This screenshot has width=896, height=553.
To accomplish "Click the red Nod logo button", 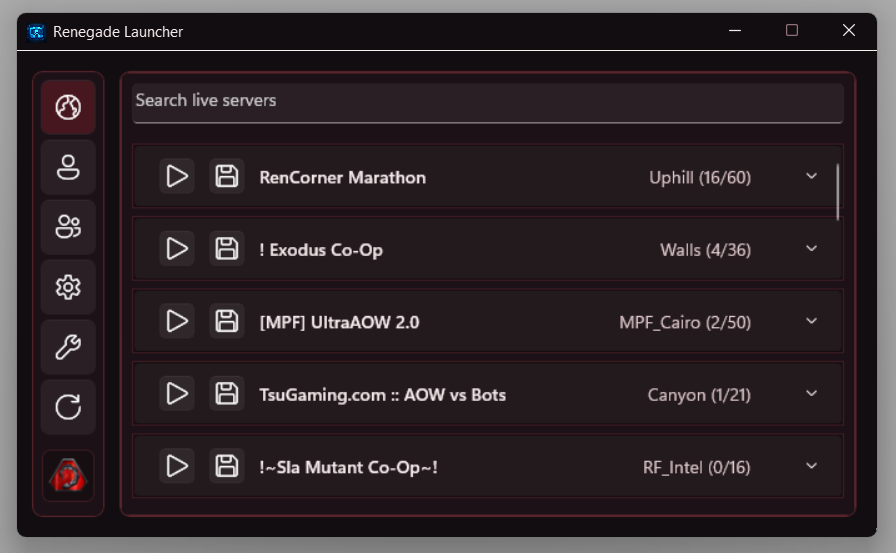I will (x=68, y=475).
